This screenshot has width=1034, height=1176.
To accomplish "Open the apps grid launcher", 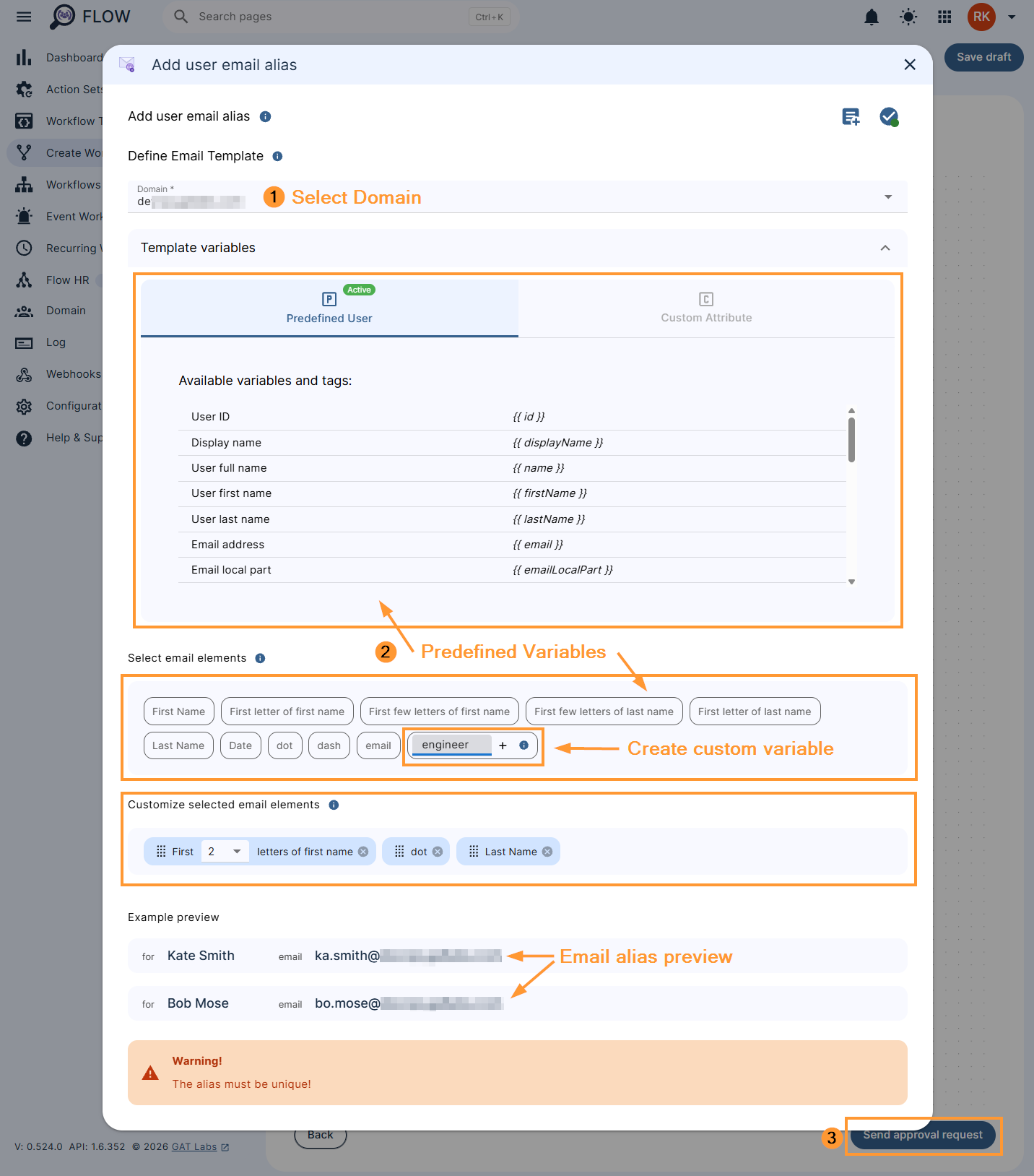I will [944, 17].
